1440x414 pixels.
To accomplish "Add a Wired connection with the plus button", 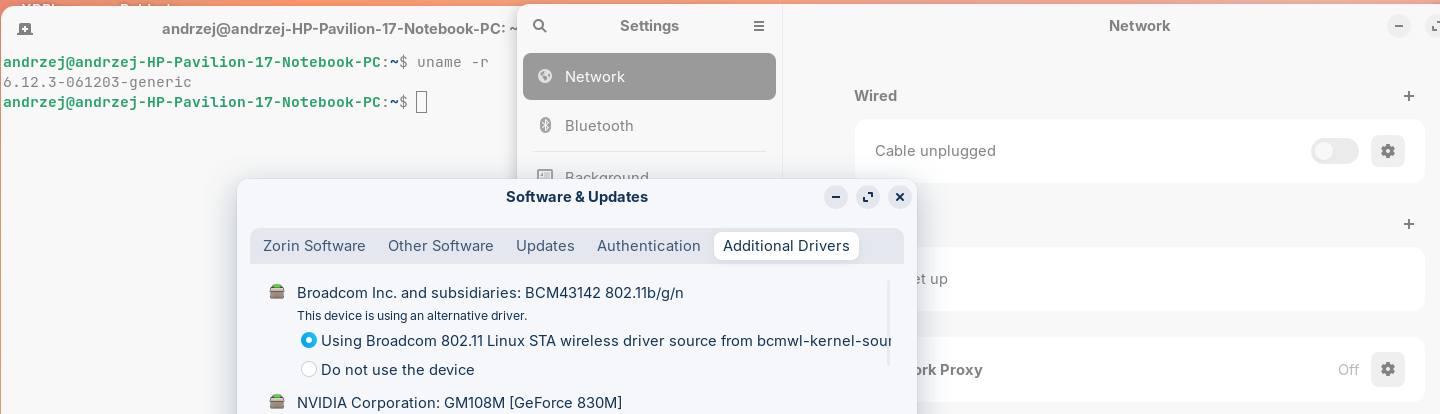I will pyautogui.click(x=1409, y=96).
